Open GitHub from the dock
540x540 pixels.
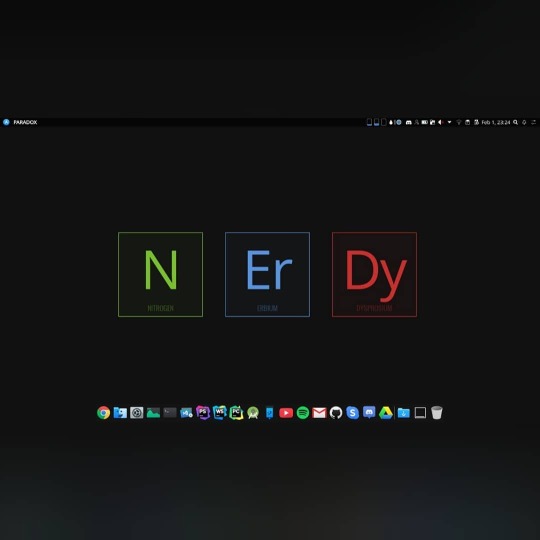[x=336, y=413]
